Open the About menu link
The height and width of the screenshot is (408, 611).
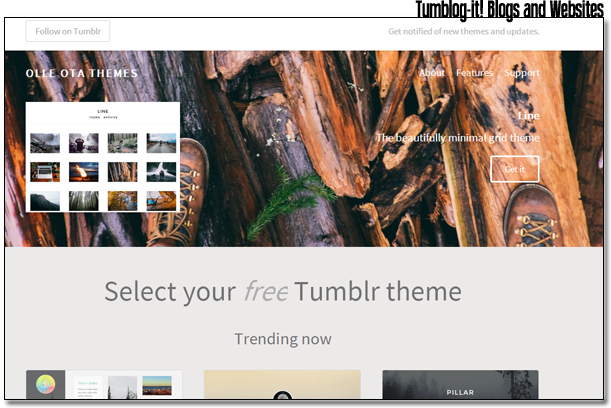[432, 73]
